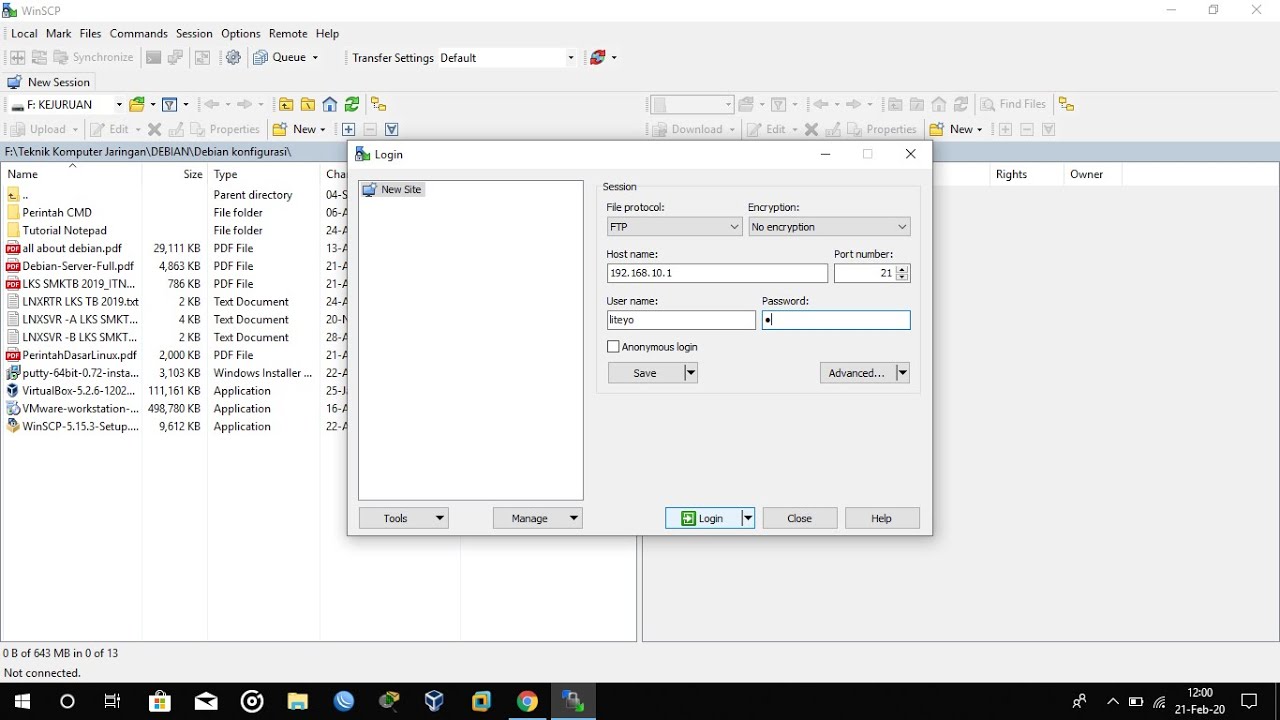Refresh the local panel directory

(x=352, y=104)
